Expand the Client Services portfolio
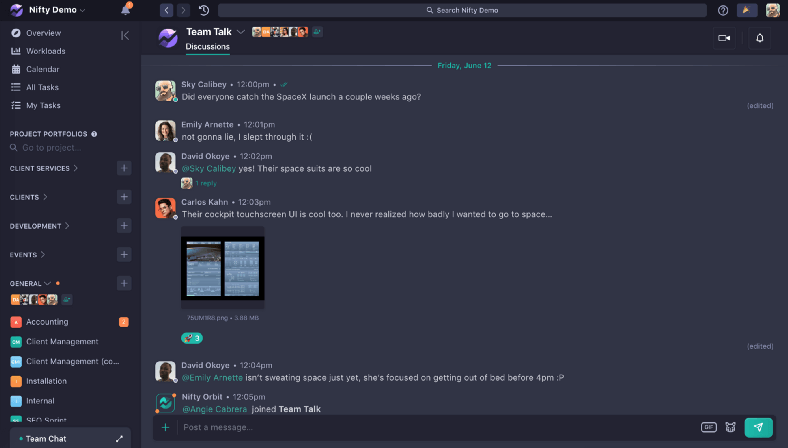 pyautogui.click(x=44, y=168)
